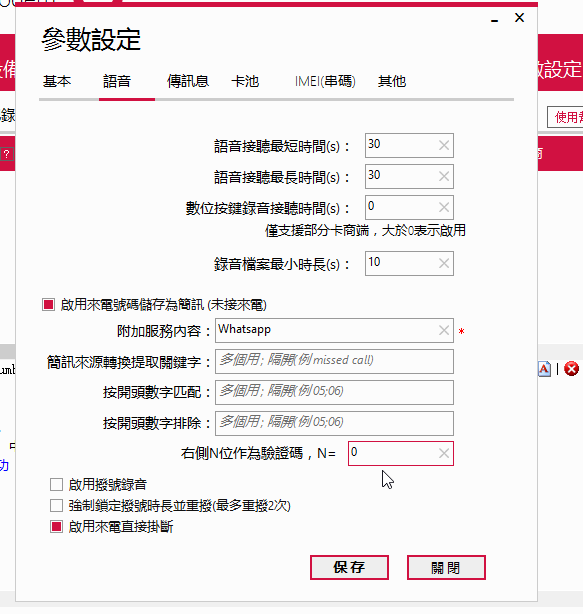Go to the 其他 tab
The height and width of the screenshot is (614, 583).
pyautogui.click(x=392, y=81)
